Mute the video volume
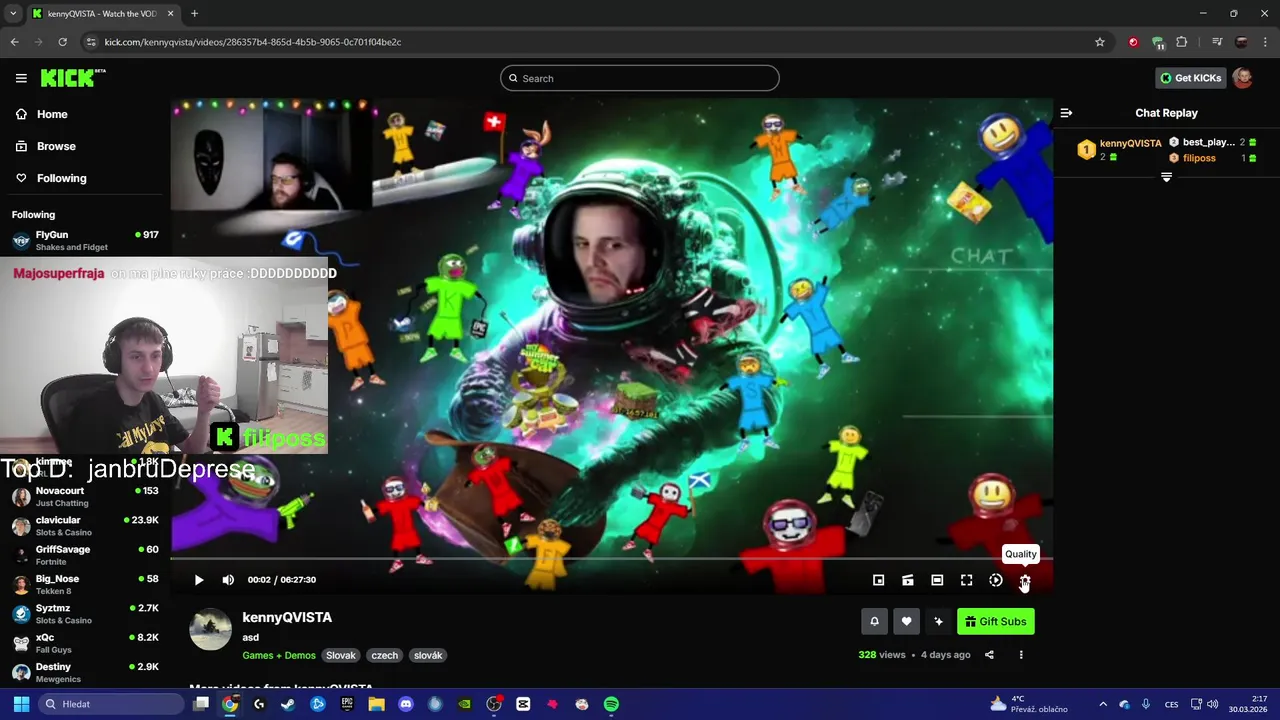This screenshot has width=1280, height=720. pyautogui.click(x=228, y=580)
